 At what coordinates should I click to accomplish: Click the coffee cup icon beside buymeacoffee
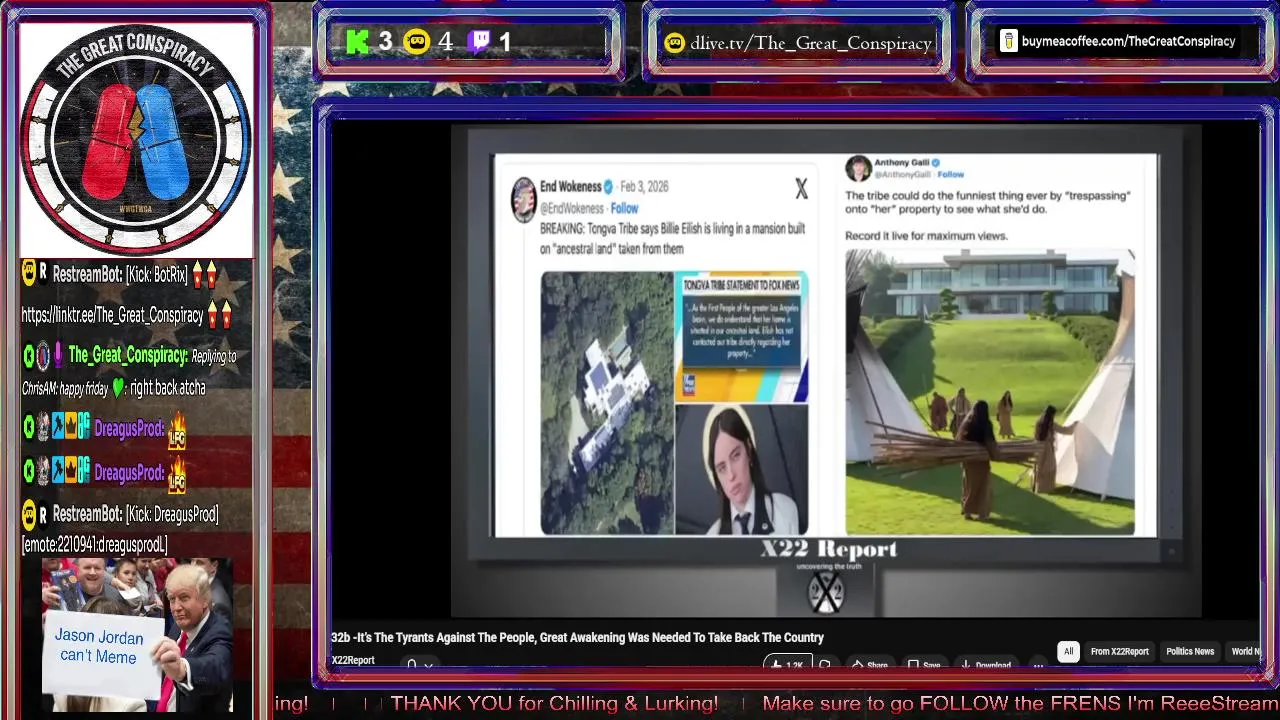(1009, 41)
